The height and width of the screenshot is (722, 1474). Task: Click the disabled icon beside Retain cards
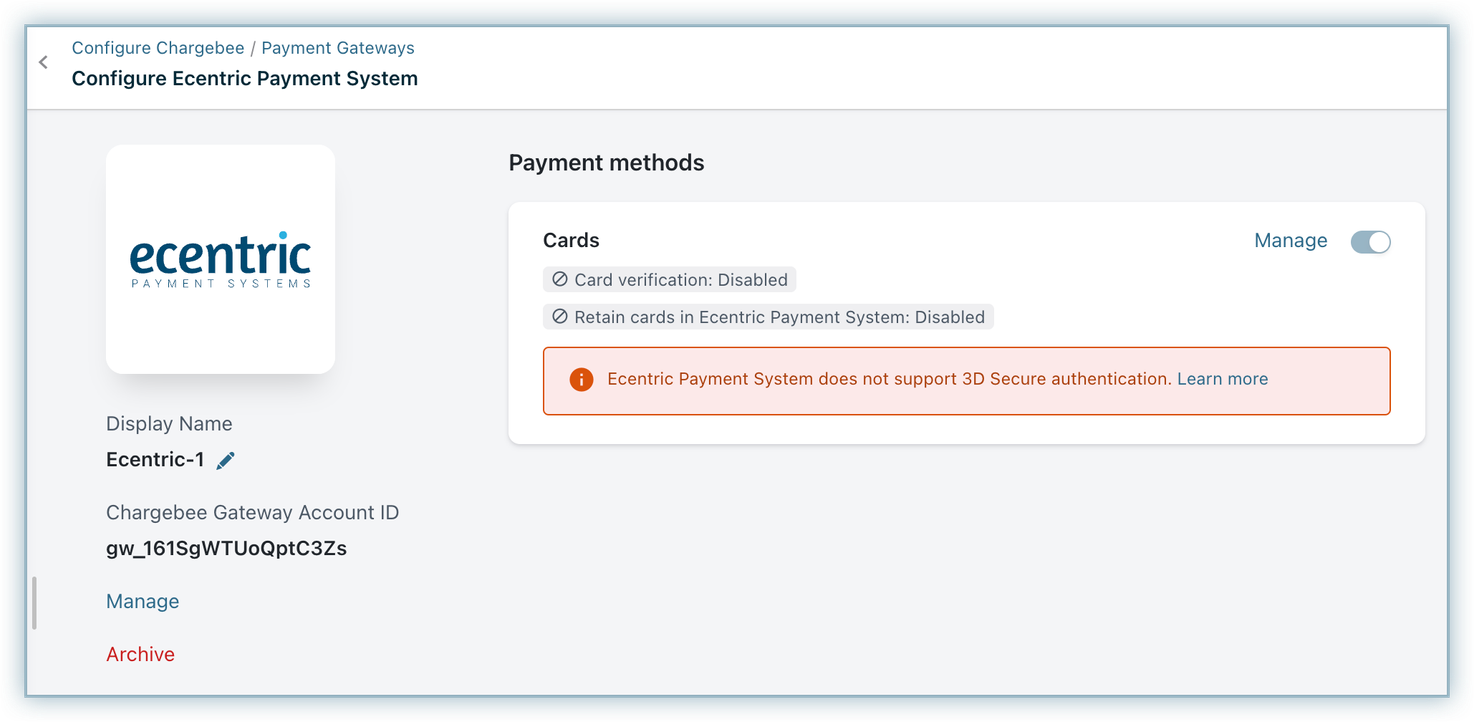(x=560, y=317)
